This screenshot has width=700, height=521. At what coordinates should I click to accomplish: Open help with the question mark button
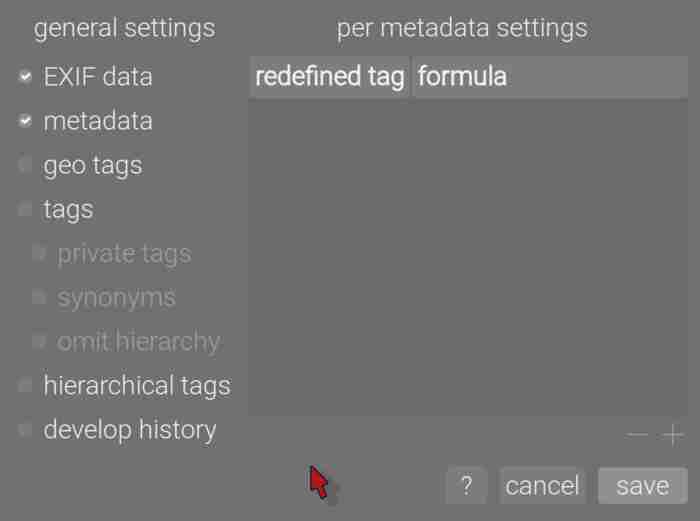click(466, 486)
